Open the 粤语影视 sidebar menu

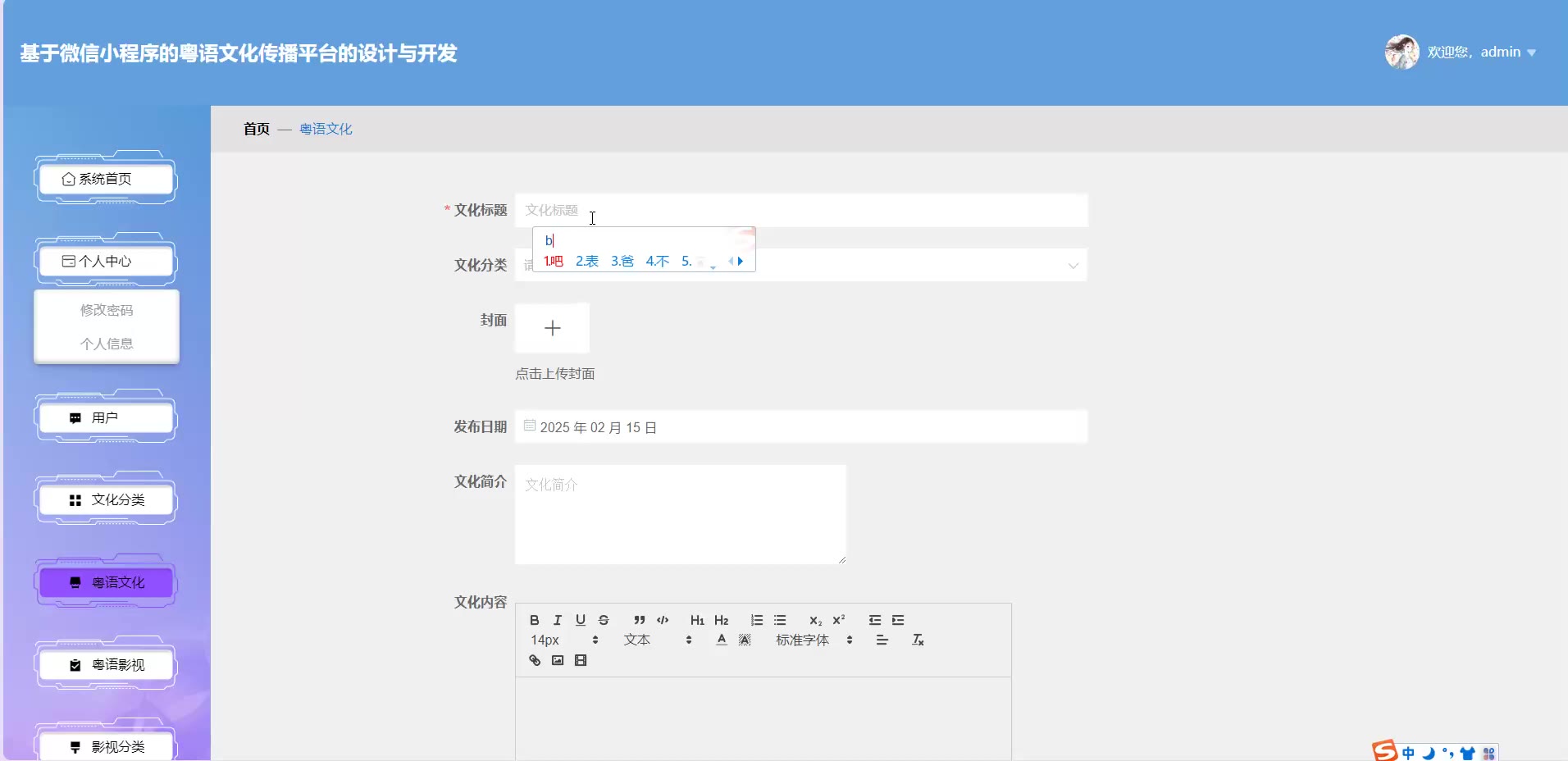(x=106, y=665)
